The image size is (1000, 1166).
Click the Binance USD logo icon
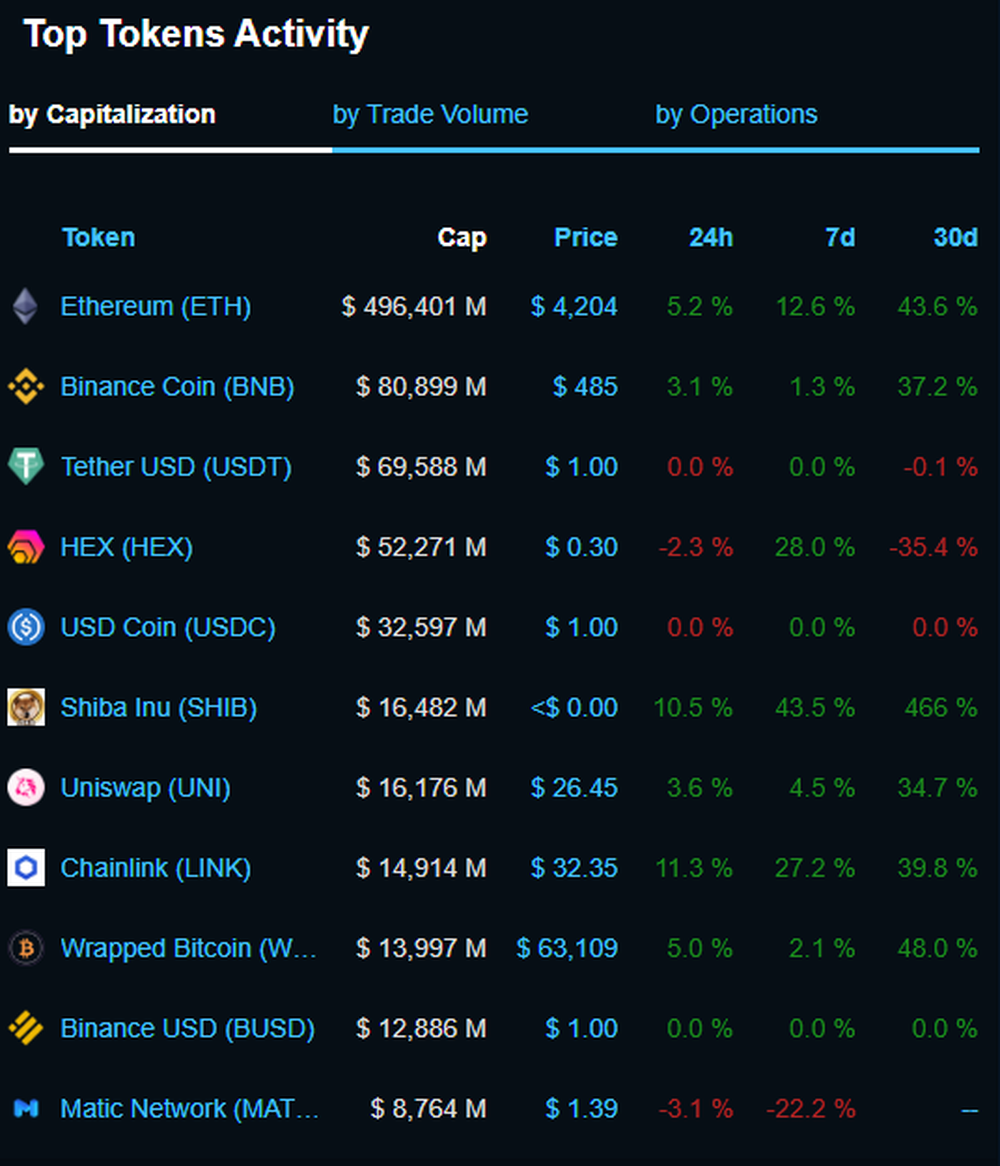26,1028
